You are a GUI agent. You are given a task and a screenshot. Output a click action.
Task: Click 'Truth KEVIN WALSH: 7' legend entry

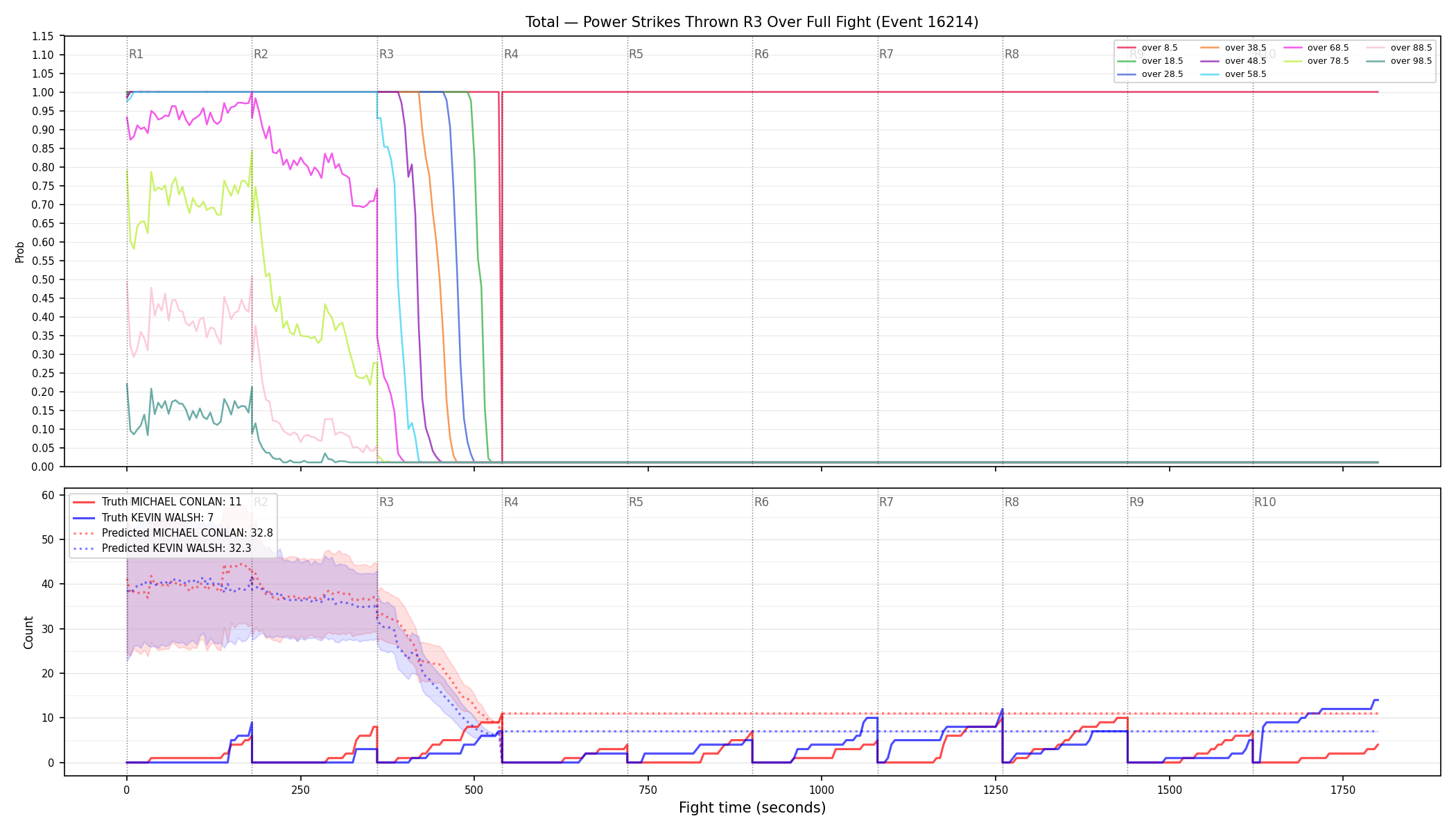(143, 517)
